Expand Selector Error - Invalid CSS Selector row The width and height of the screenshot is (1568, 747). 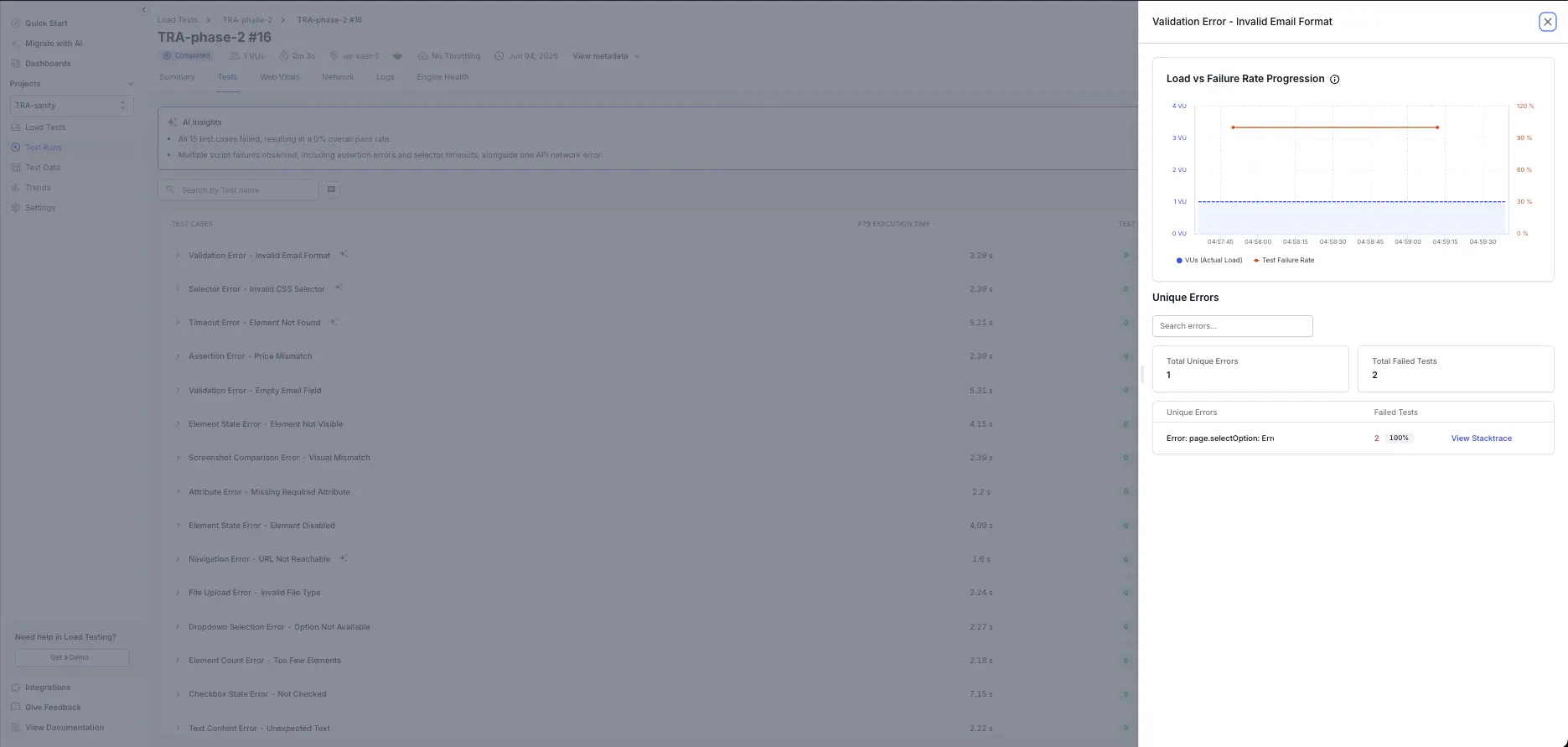tap(178, 289)
